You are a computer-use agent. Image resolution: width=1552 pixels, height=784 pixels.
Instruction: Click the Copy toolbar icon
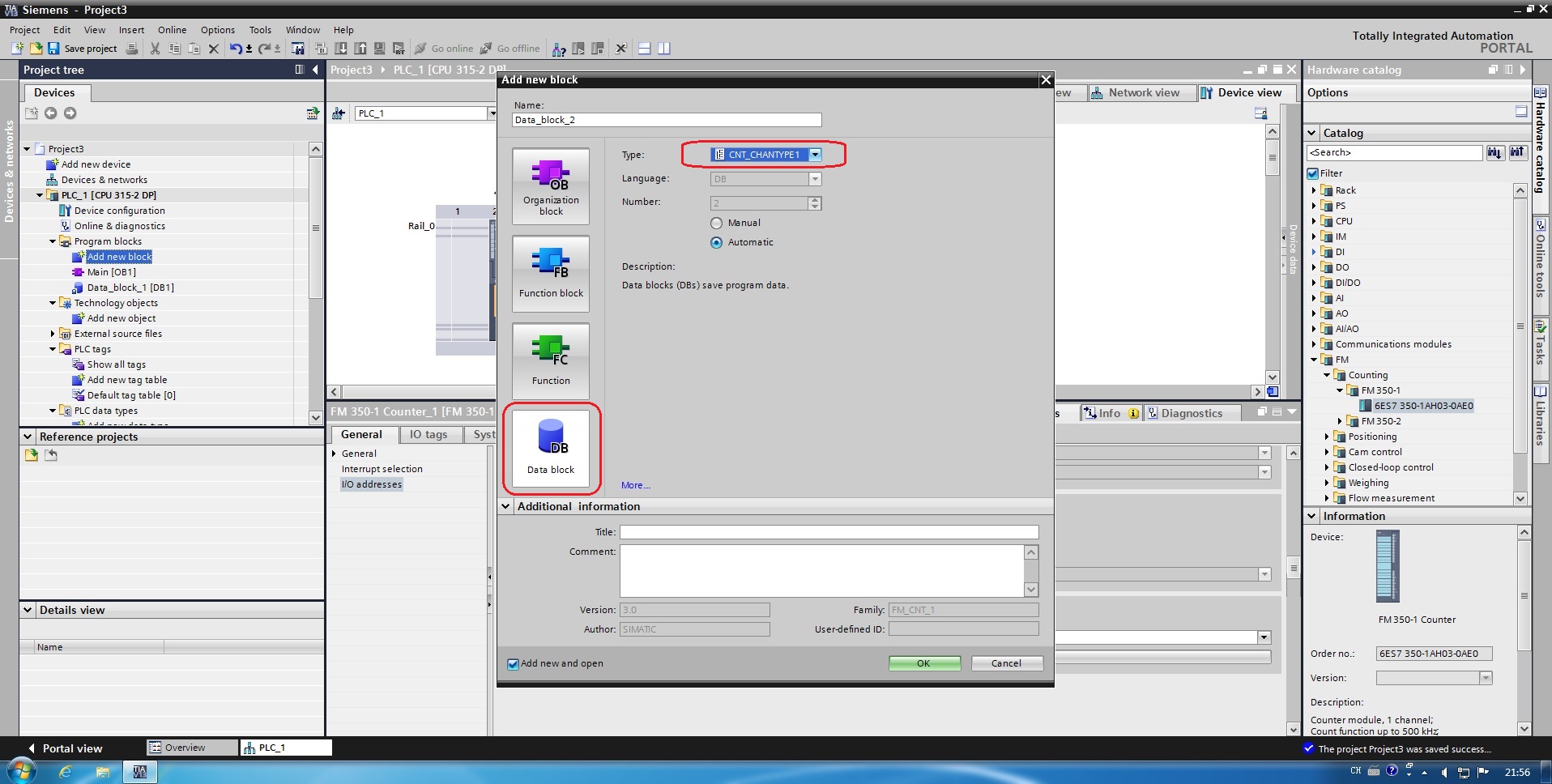174,49
